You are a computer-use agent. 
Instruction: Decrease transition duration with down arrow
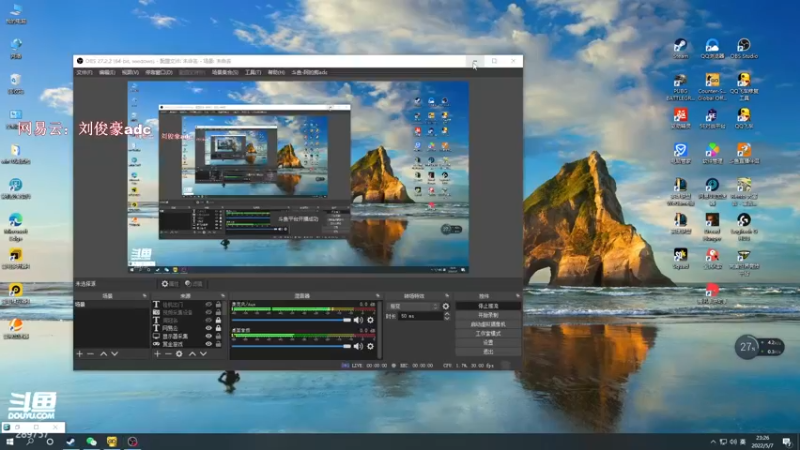click(447, 318)
